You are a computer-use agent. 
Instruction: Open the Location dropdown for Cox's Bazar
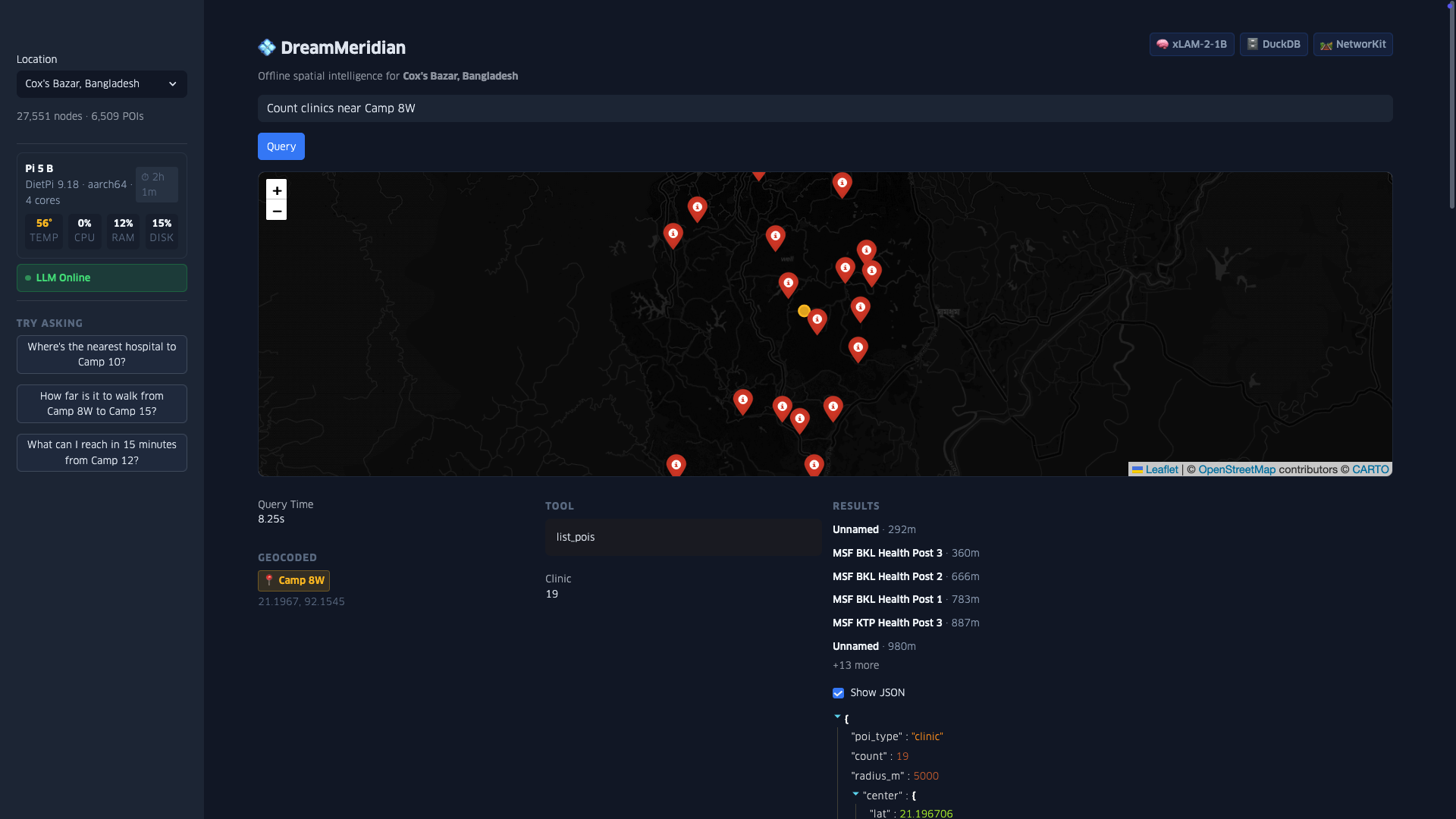pyautogui.click(x=102, y=84)
